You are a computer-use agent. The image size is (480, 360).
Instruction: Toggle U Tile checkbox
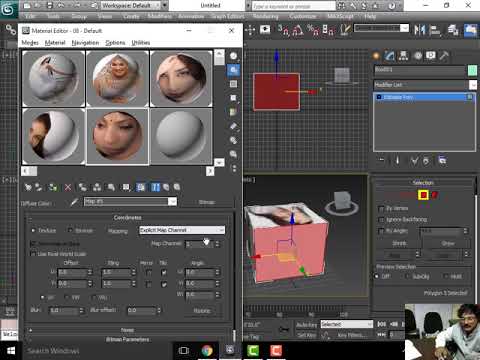[164, 273]
